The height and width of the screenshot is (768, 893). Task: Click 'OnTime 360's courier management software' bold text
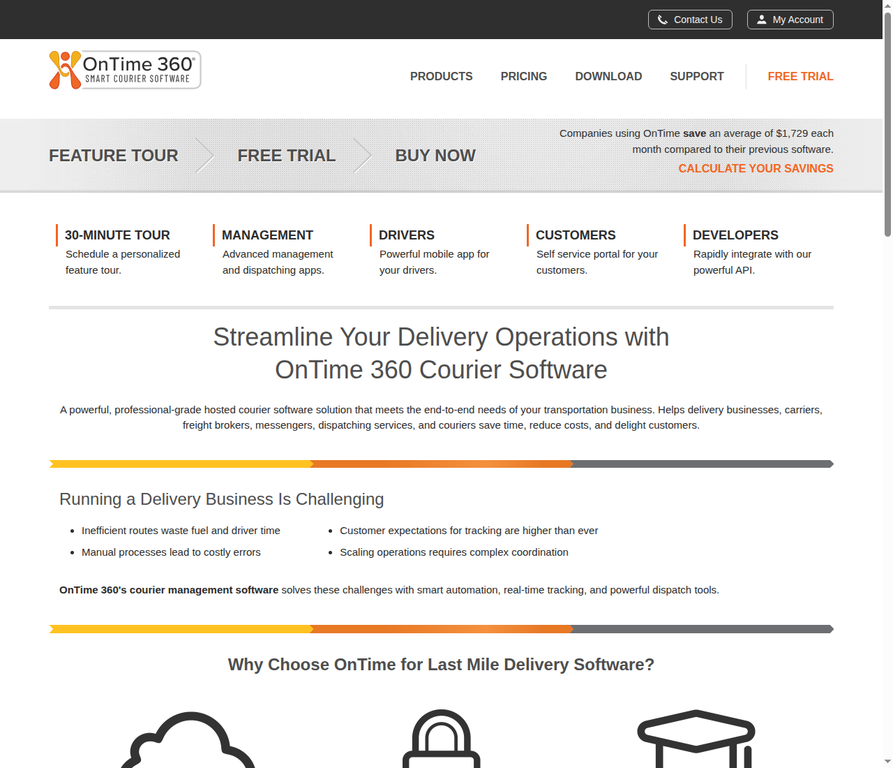(x=169, y=590)
